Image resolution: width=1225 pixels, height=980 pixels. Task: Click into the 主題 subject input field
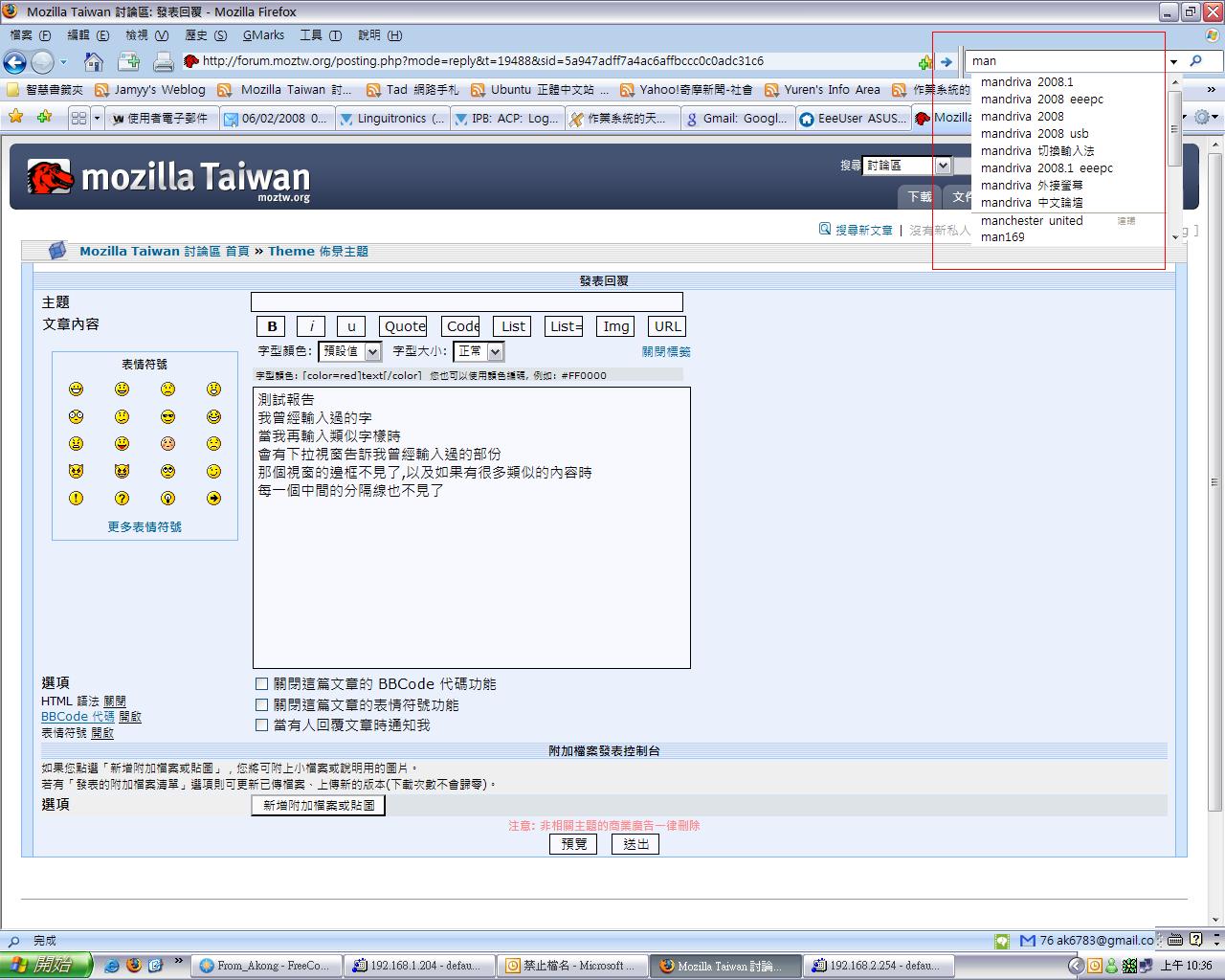(467, 302)
